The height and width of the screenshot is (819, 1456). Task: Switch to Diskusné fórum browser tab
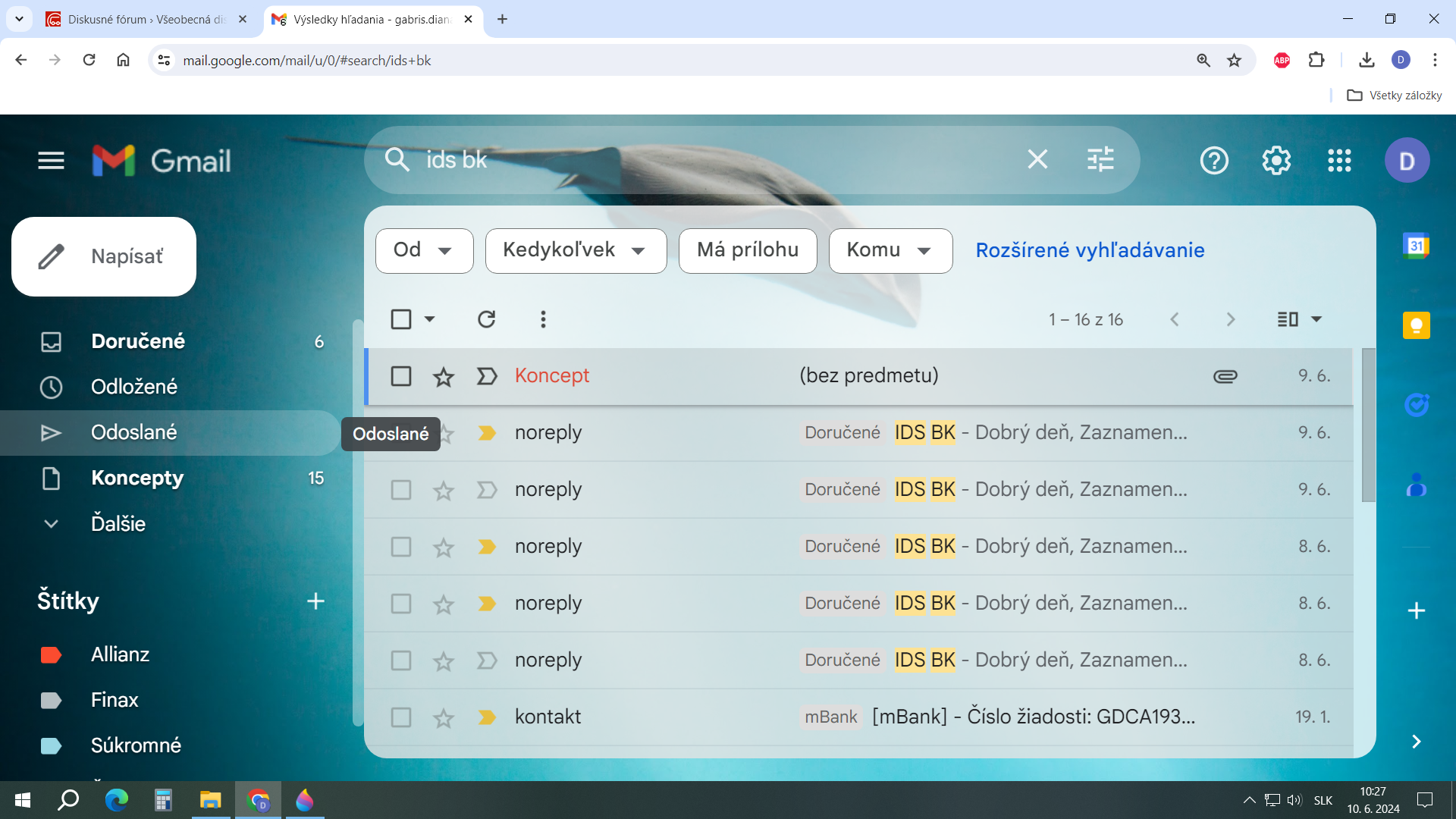coord(146,19)
